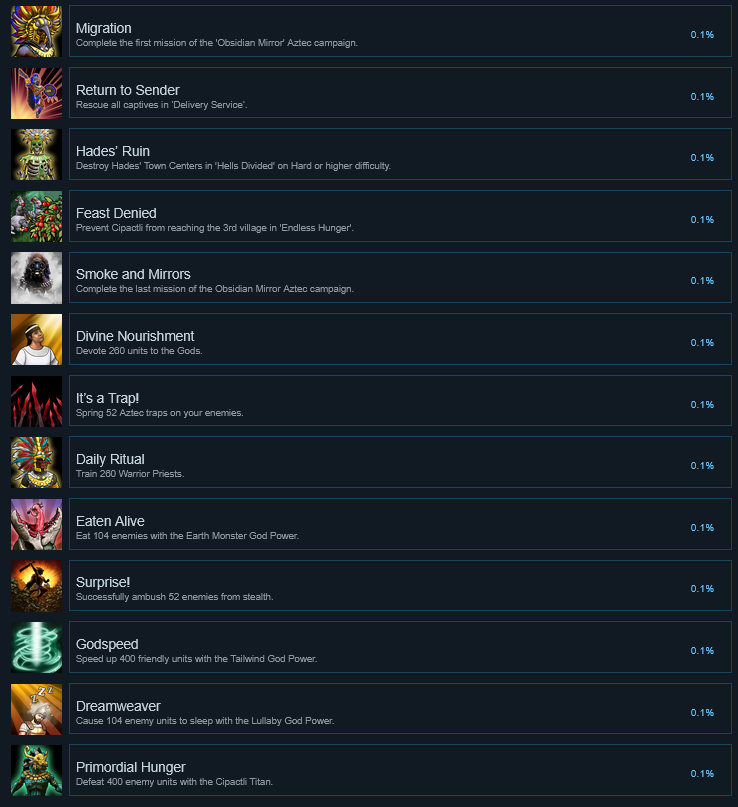Click the 0.1% value beside Daily Ritual
The width and height of the screenshot is (738, 807).
click(702, 466)
